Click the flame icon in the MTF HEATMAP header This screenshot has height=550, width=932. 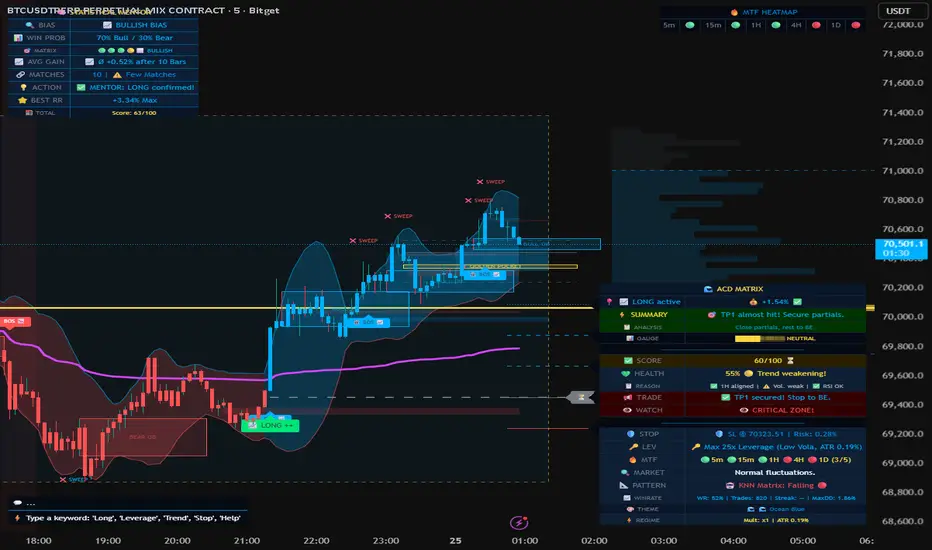[734, 12]
